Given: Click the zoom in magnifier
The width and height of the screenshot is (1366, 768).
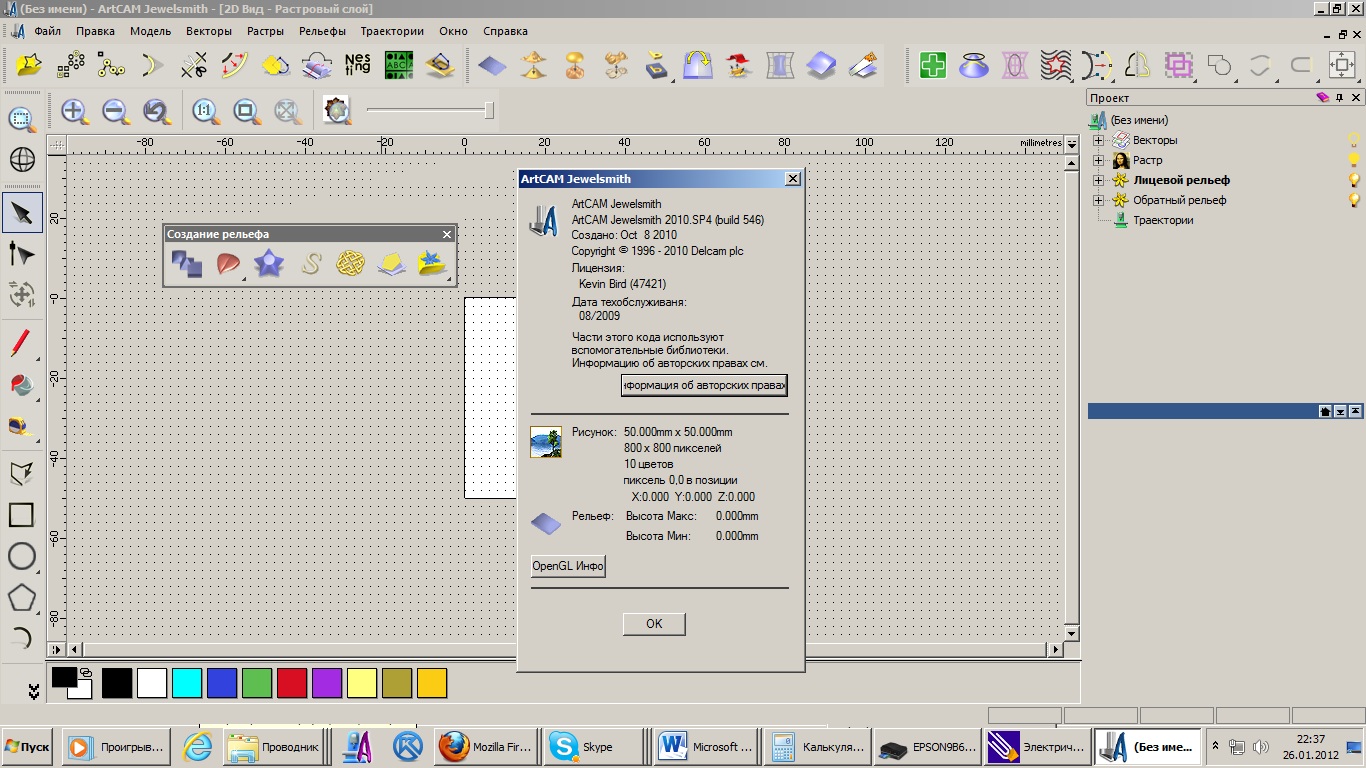Looking at the screenshot, I should click(x=75, y=111).
